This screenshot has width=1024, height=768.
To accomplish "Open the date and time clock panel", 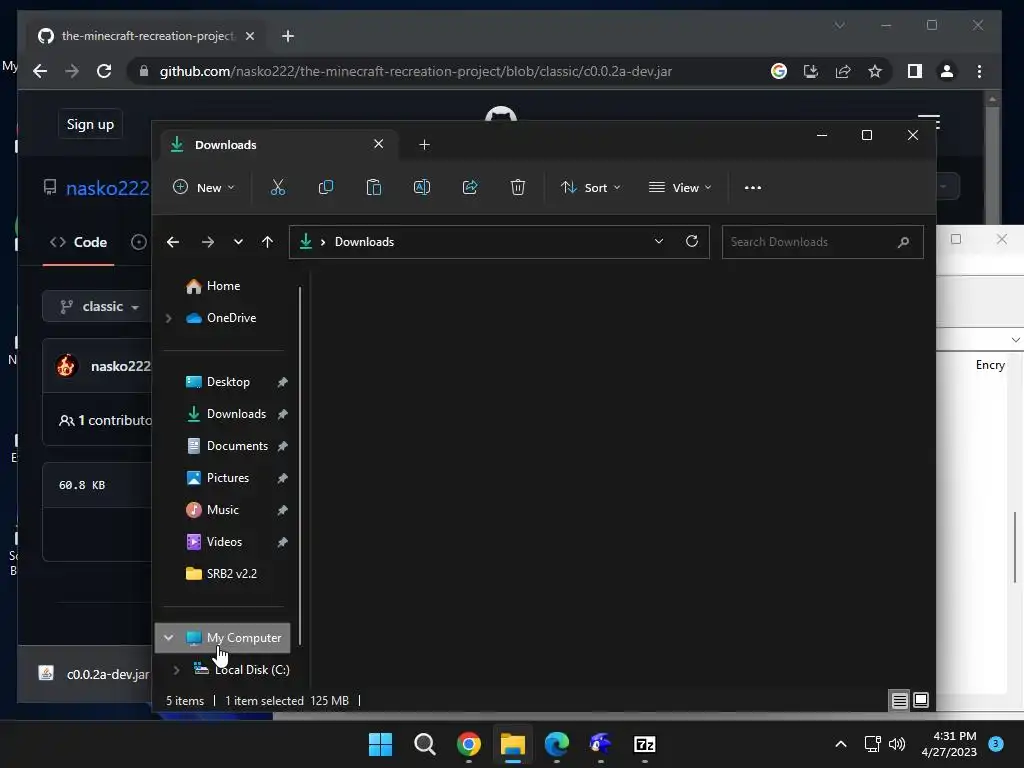I will [949, 744].
